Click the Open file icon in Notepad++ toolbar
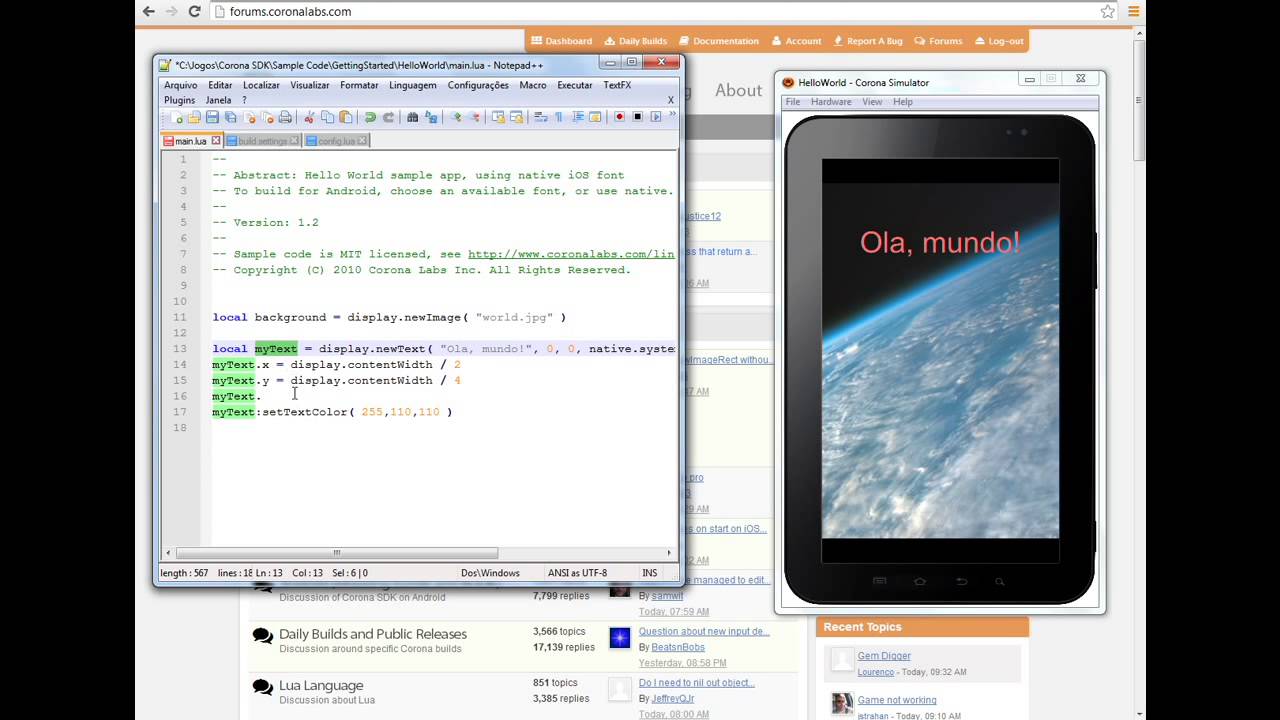The height and width of the screenshot is (720, 1280). [x=194, y=117]
